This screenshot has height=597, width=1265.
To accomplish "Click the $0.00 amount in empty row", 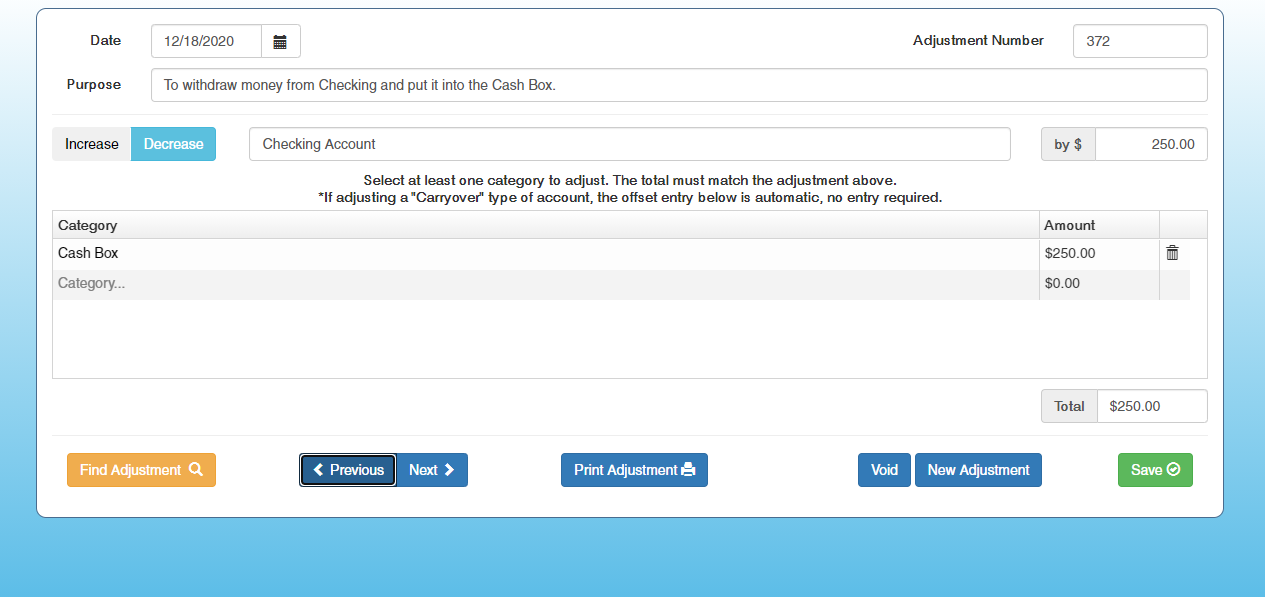I will 1098,284.
